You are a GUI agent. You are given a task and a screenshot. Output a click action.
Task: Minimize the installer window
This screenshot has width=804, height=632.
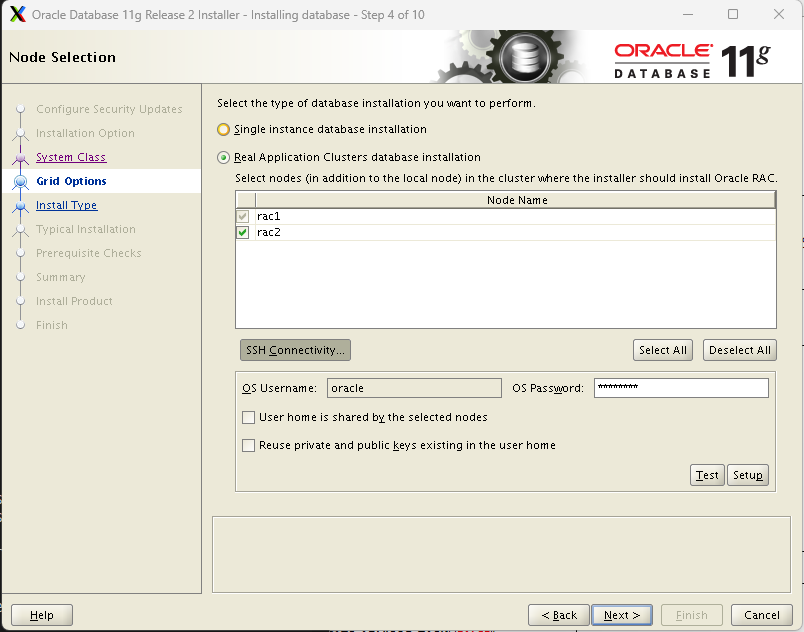(688, 14)
